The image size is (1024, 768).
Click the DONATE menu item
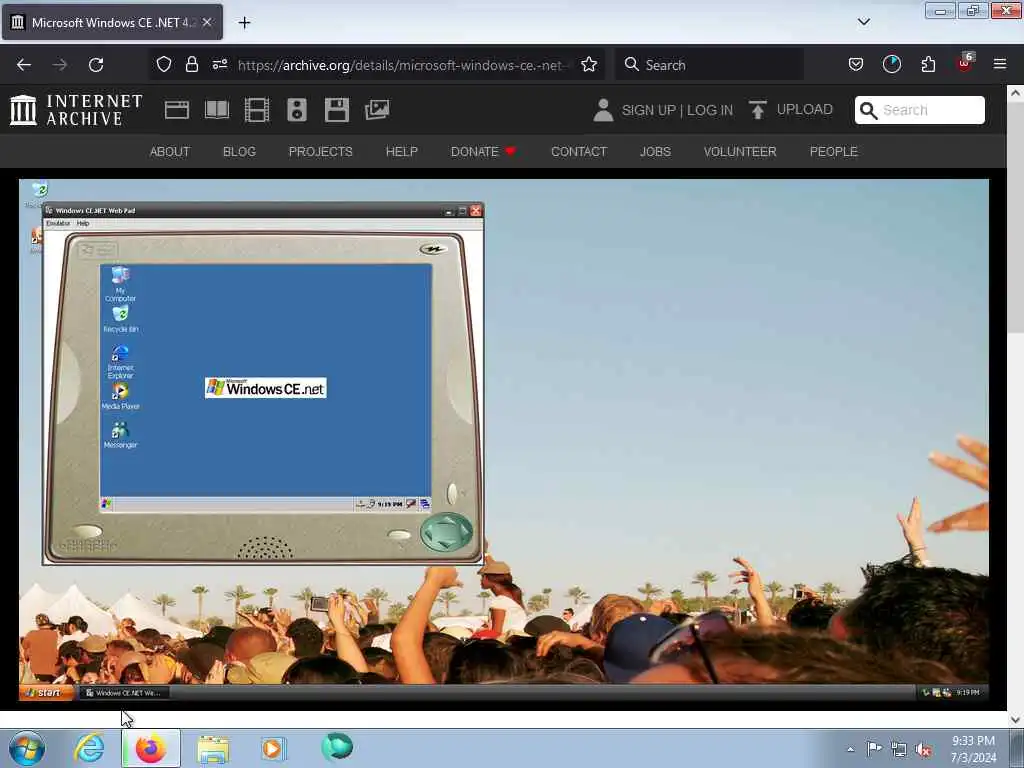click(x=483, y=152)
